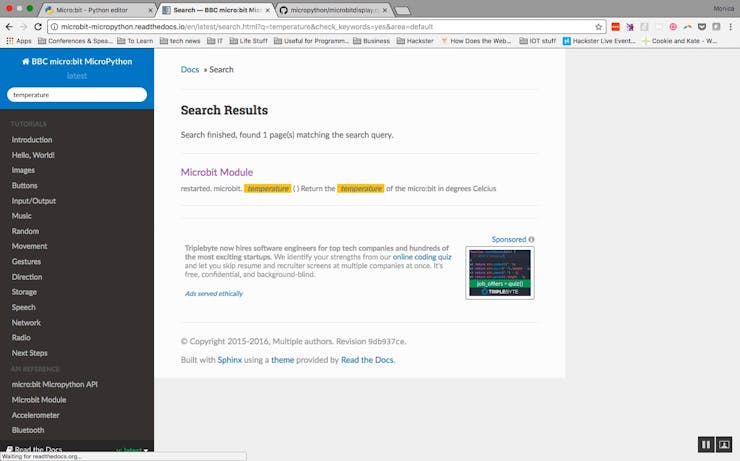Click the shield extension icon in toolbar
740x461 pixels.
pyautogui.click(x=702, y=27)
